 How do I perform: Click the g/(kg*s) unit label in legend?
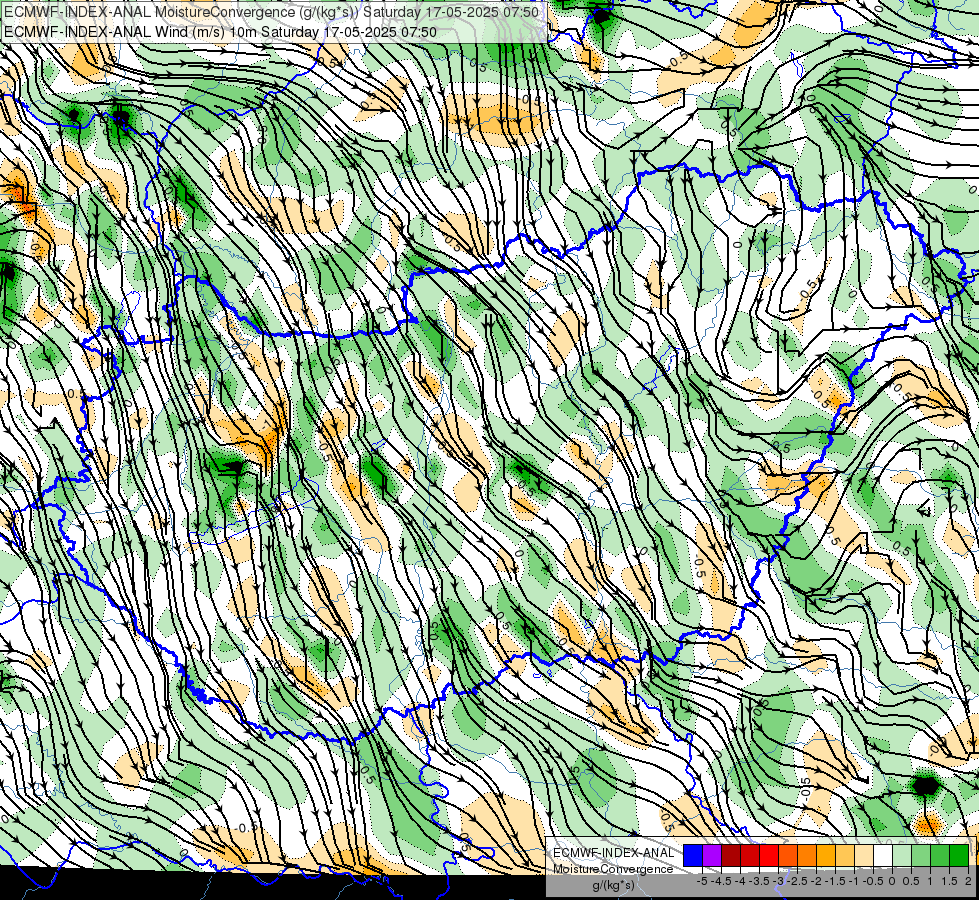[x=614, y=885]
